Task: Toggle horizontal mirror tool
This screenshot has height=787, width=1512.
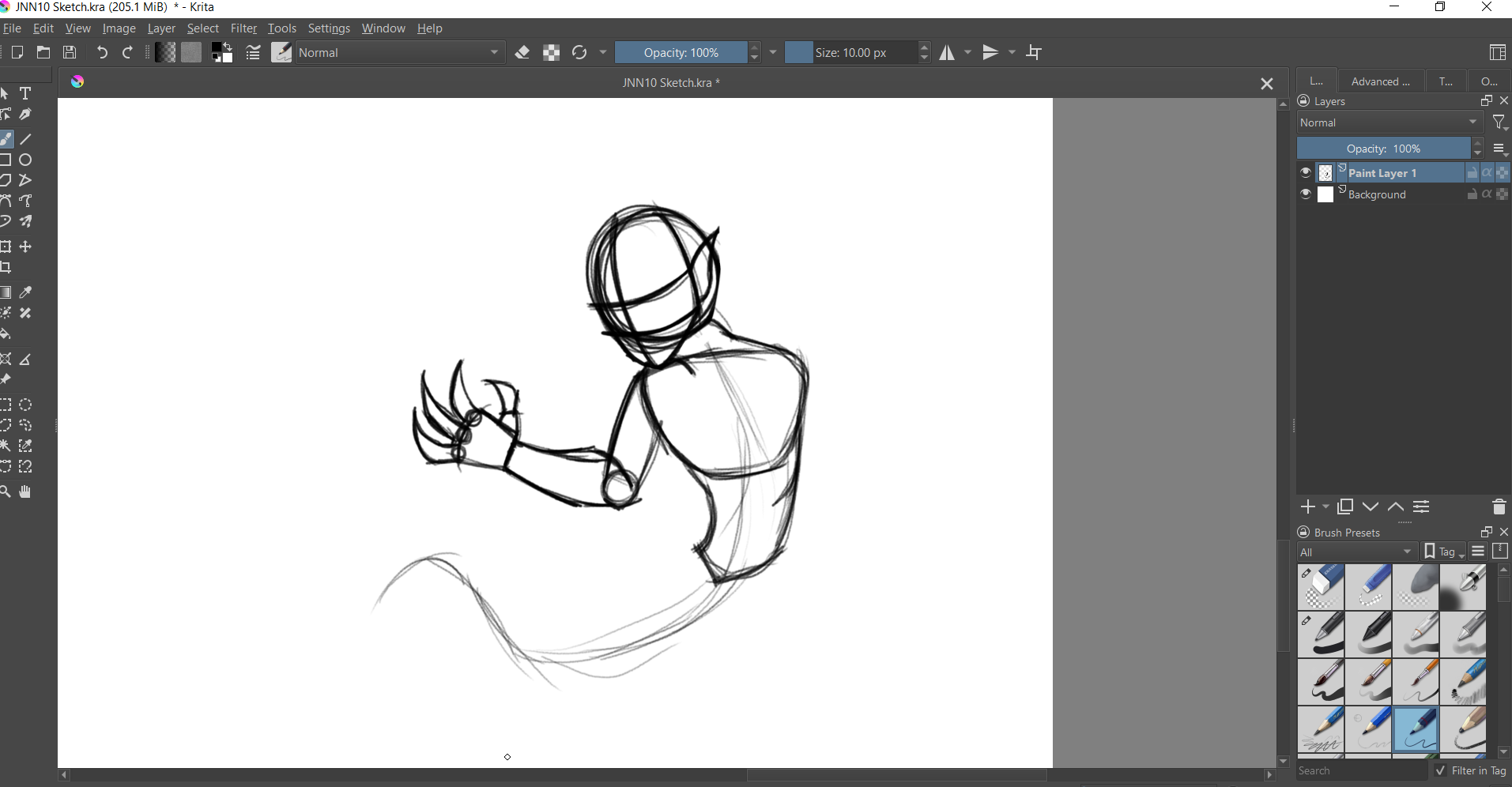Action: [x=947, y=53]
